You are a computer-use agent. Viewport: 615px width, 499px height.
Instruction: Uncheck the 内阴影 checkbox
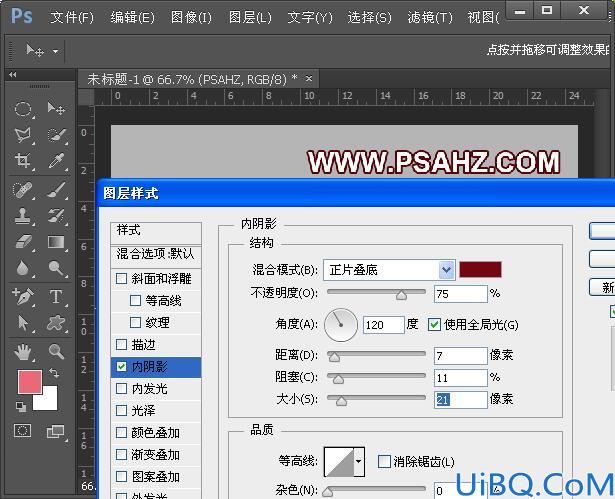tap(122, 366)
